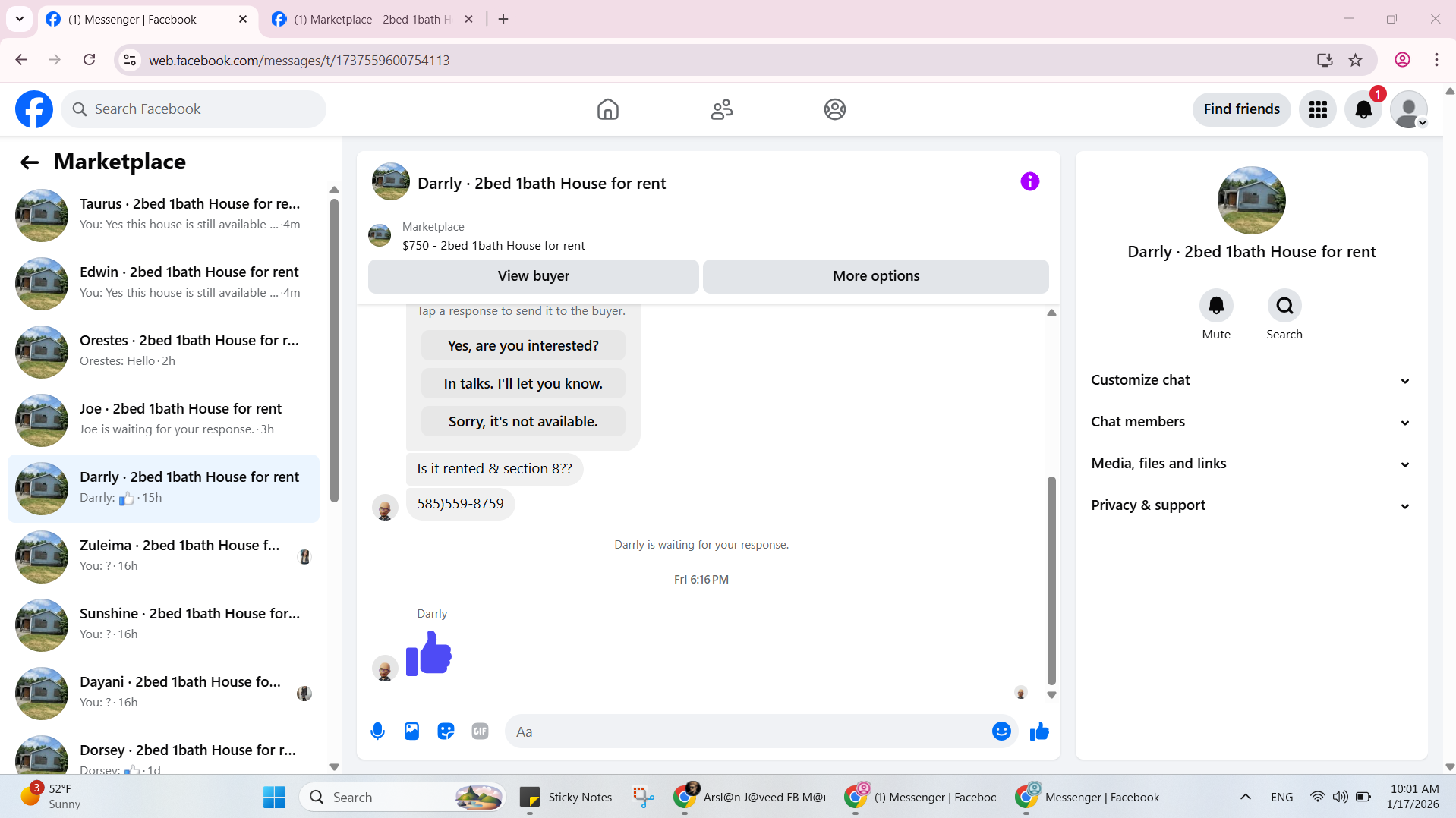Open the Dayani conversation
Screen dimensions: 1456x818
coord(163,693)
